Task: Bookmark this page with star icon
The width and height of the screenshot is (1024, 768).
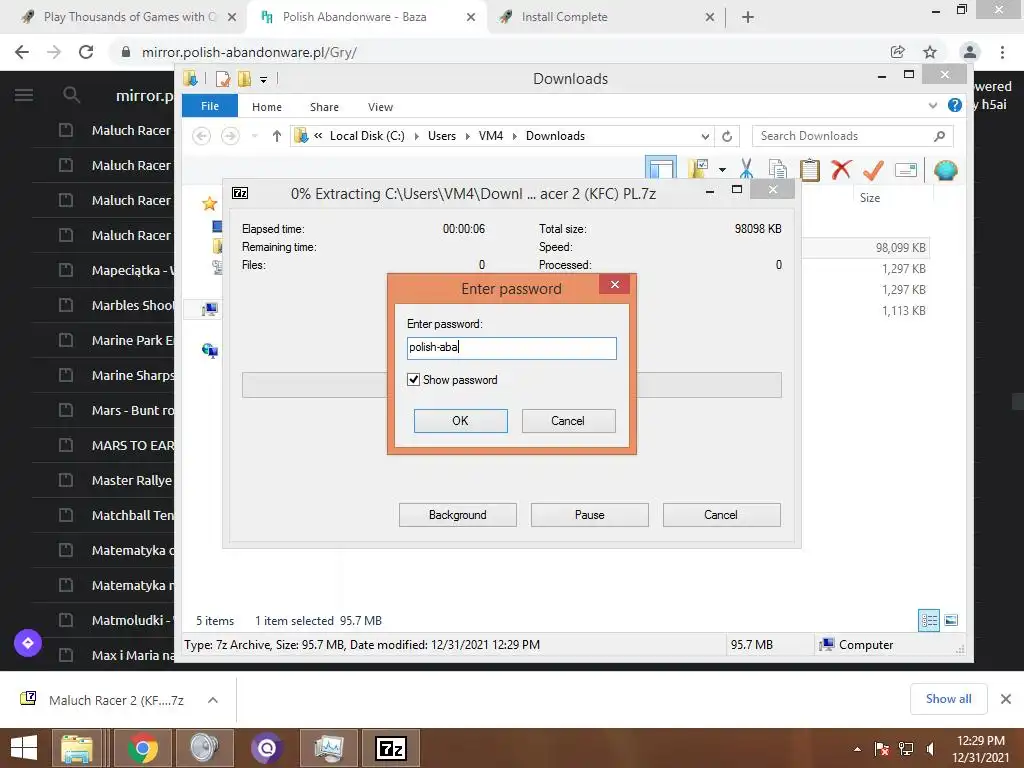Action: click(930, 52)
